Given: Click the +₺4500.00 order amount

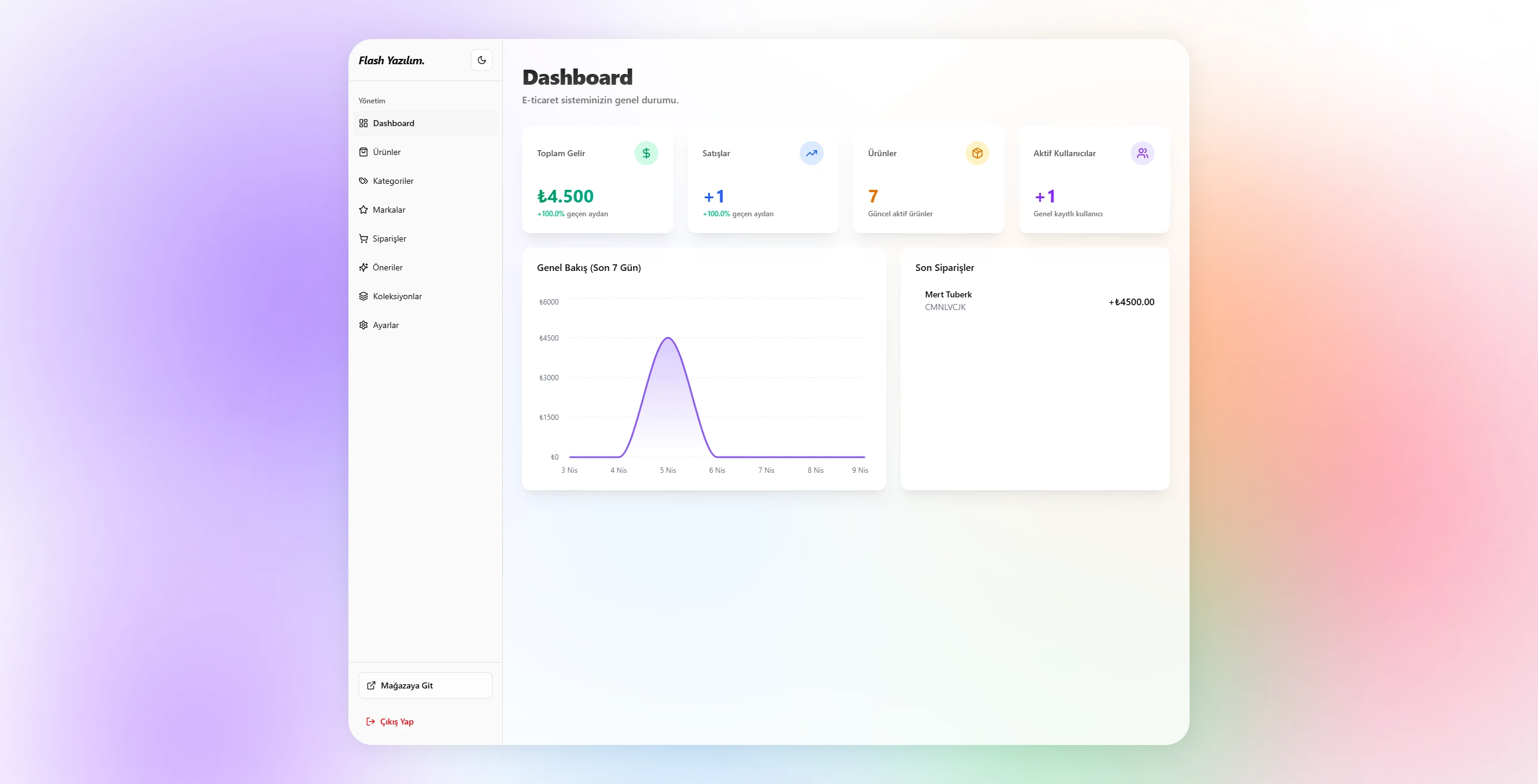Looking at the screenshot, I should pyautogui.click(x=1131, y=302).
